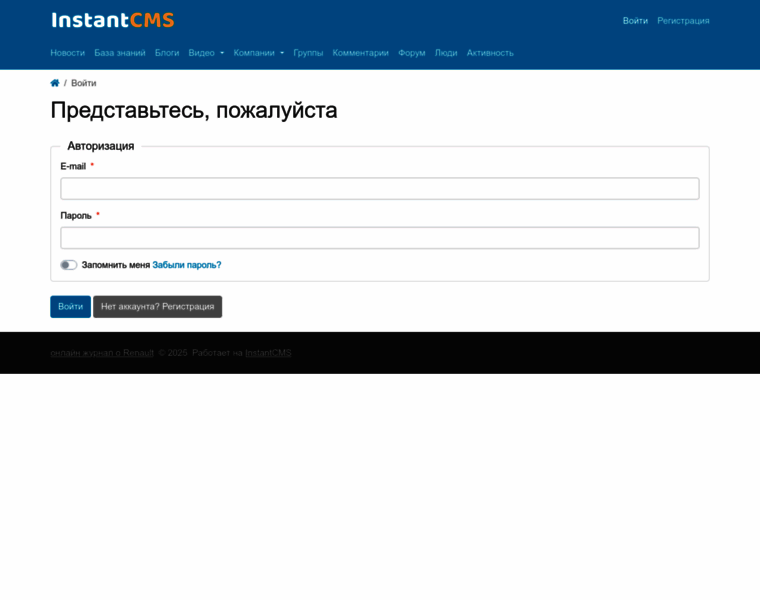The height and width of the screenshot is (600, 760).
Task: Click the InstantCMS logo
Action: point(112,20)
